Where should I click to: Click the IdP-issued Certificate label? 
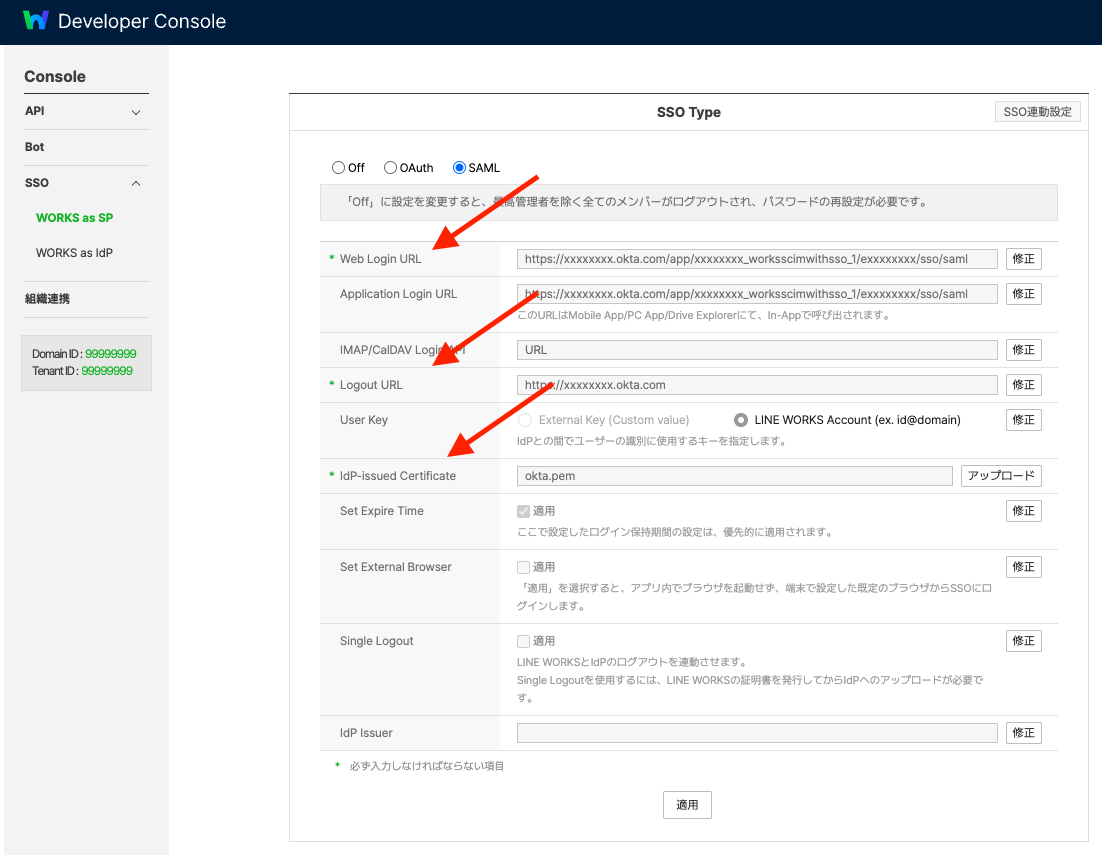[x=398, y=476]
